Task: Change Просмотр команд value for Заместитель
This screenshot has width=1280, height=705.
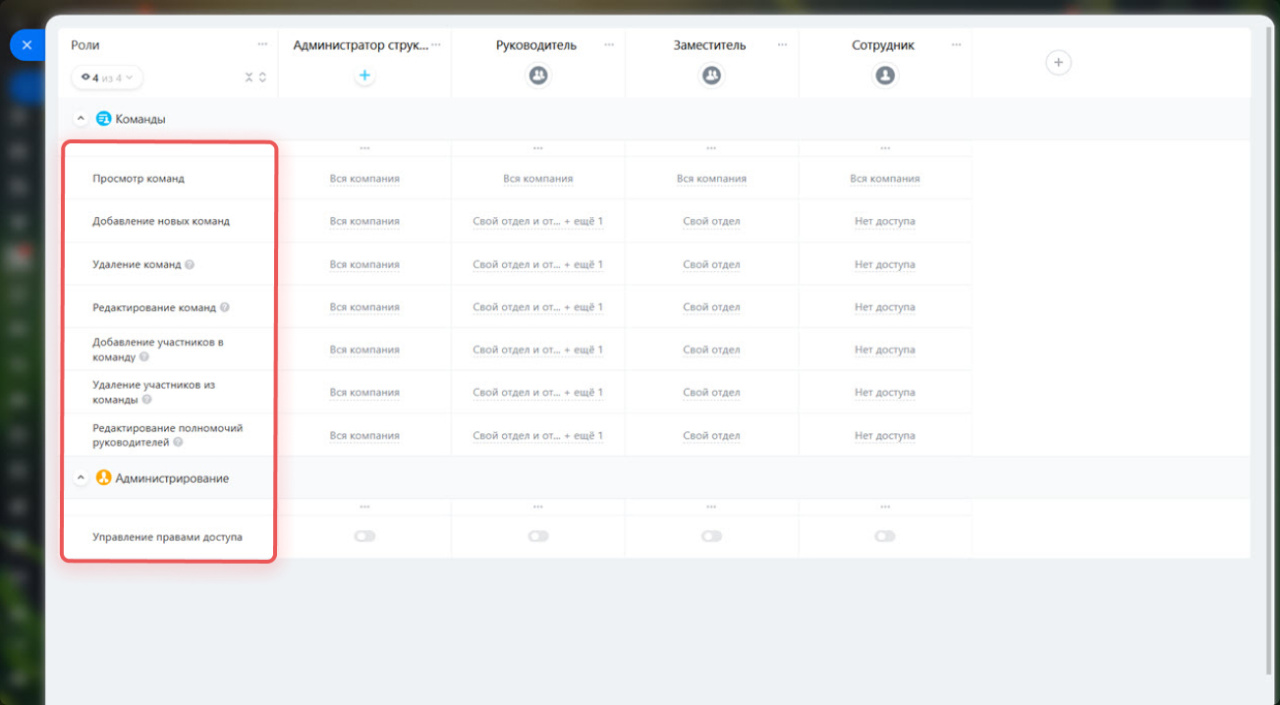Action: click(711, 179)
